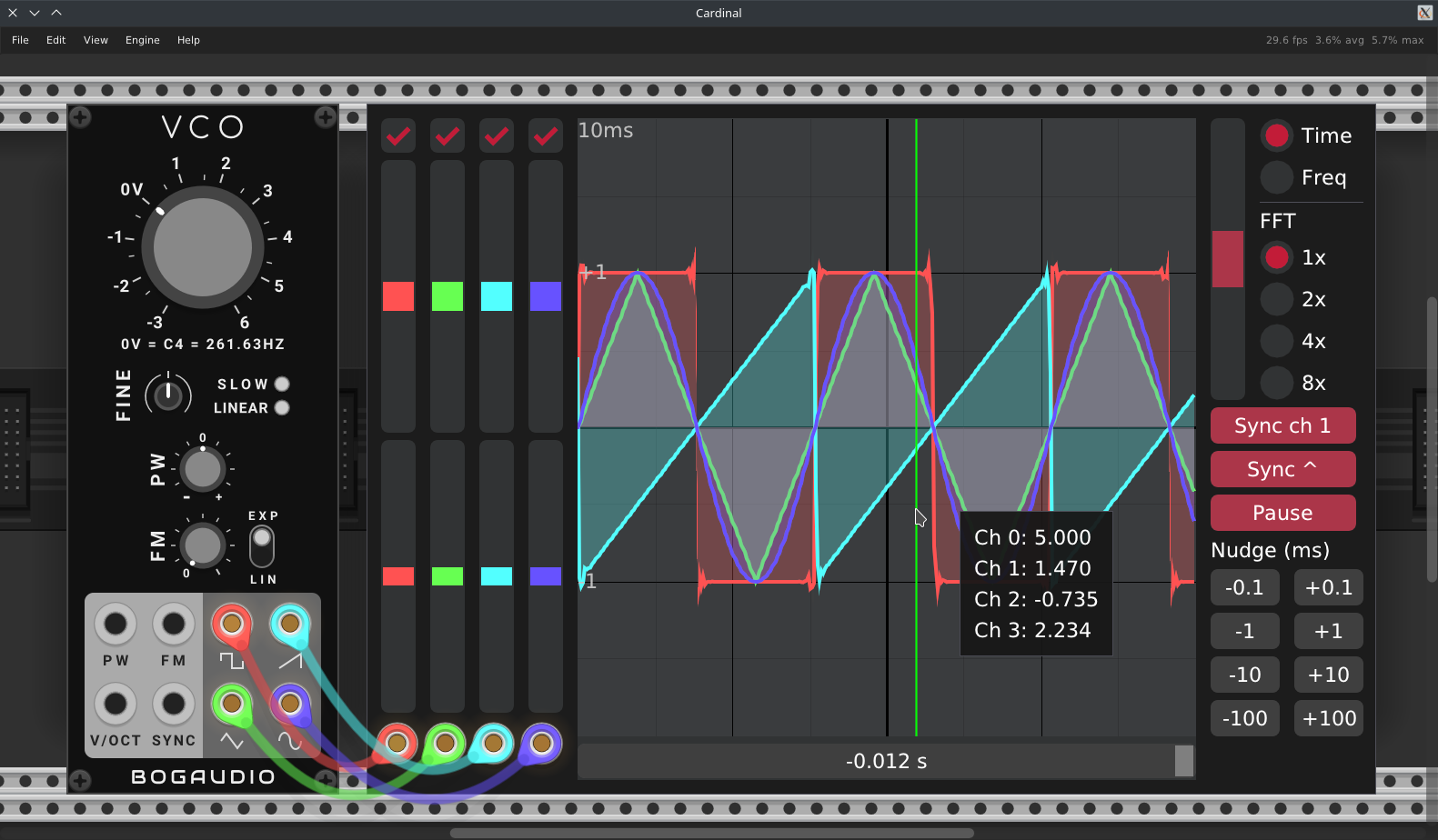
Task: Click the time offset bar showing -0.012 s
Action: [887, 761]
